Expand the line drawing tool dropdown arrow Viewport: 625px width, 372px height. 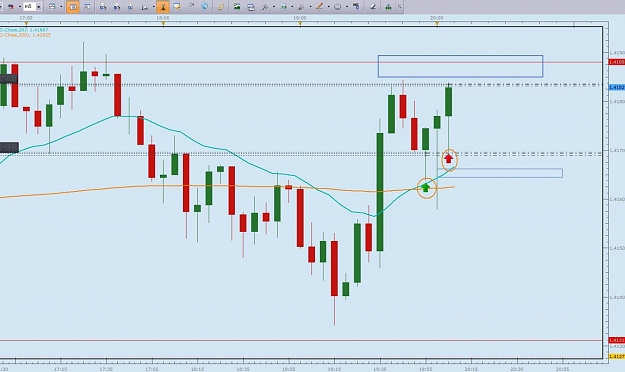328,7
